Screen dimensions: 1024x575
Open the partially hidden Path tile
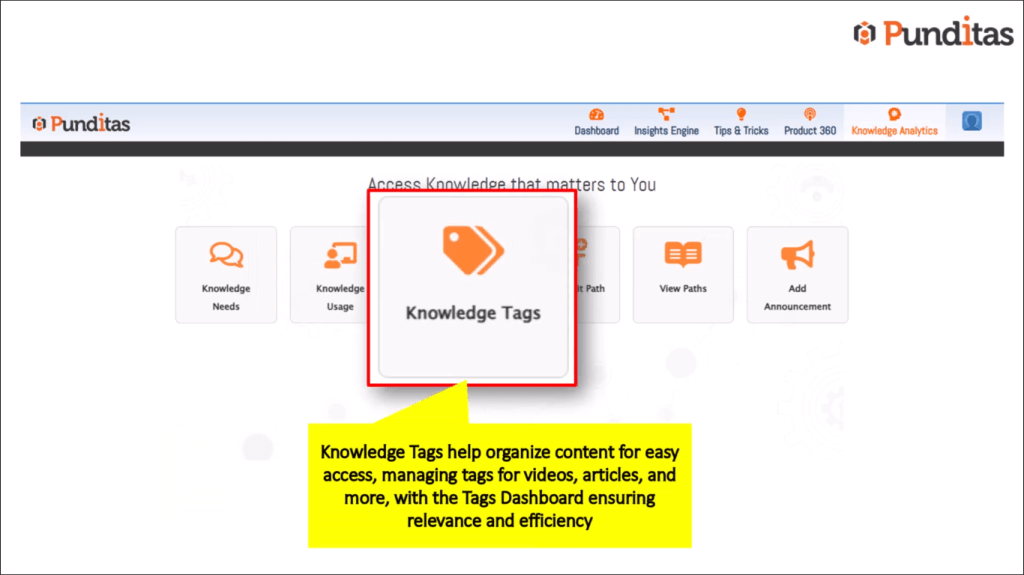coord(595,275)
